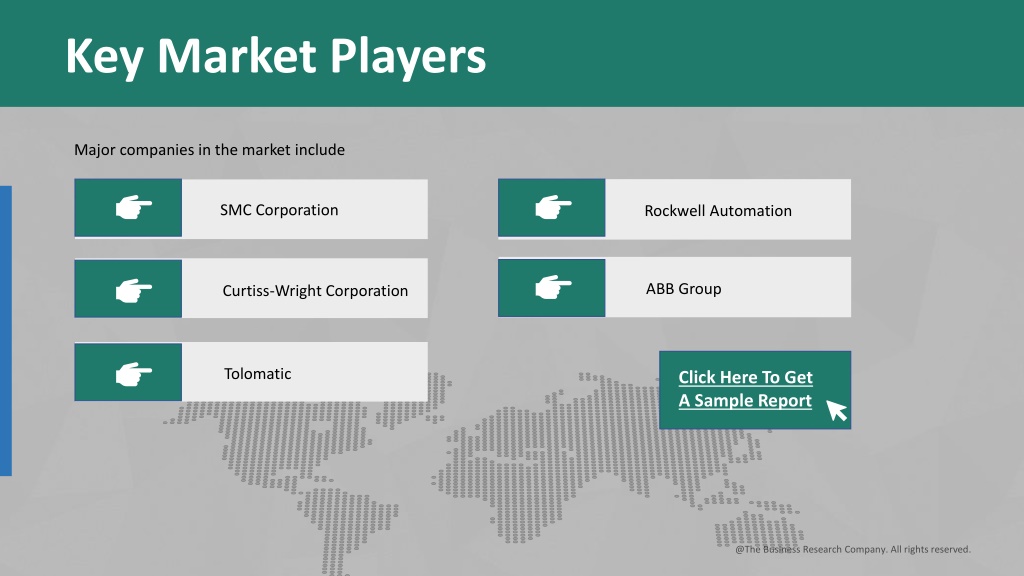Select the Tolomatic label

pyautogui.click(x=257, y=374)
